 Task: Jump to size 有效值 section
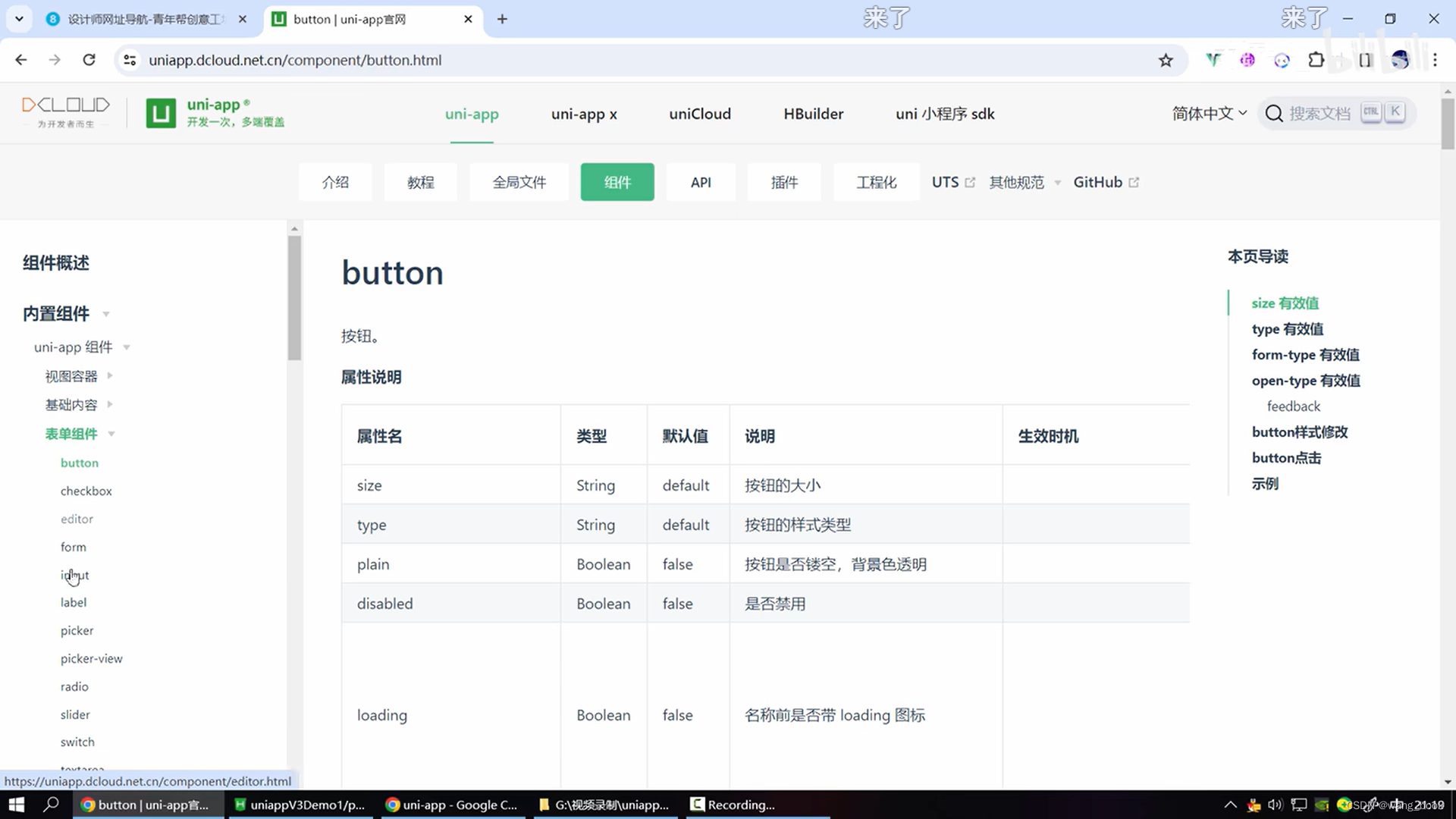pos(1285,303)
